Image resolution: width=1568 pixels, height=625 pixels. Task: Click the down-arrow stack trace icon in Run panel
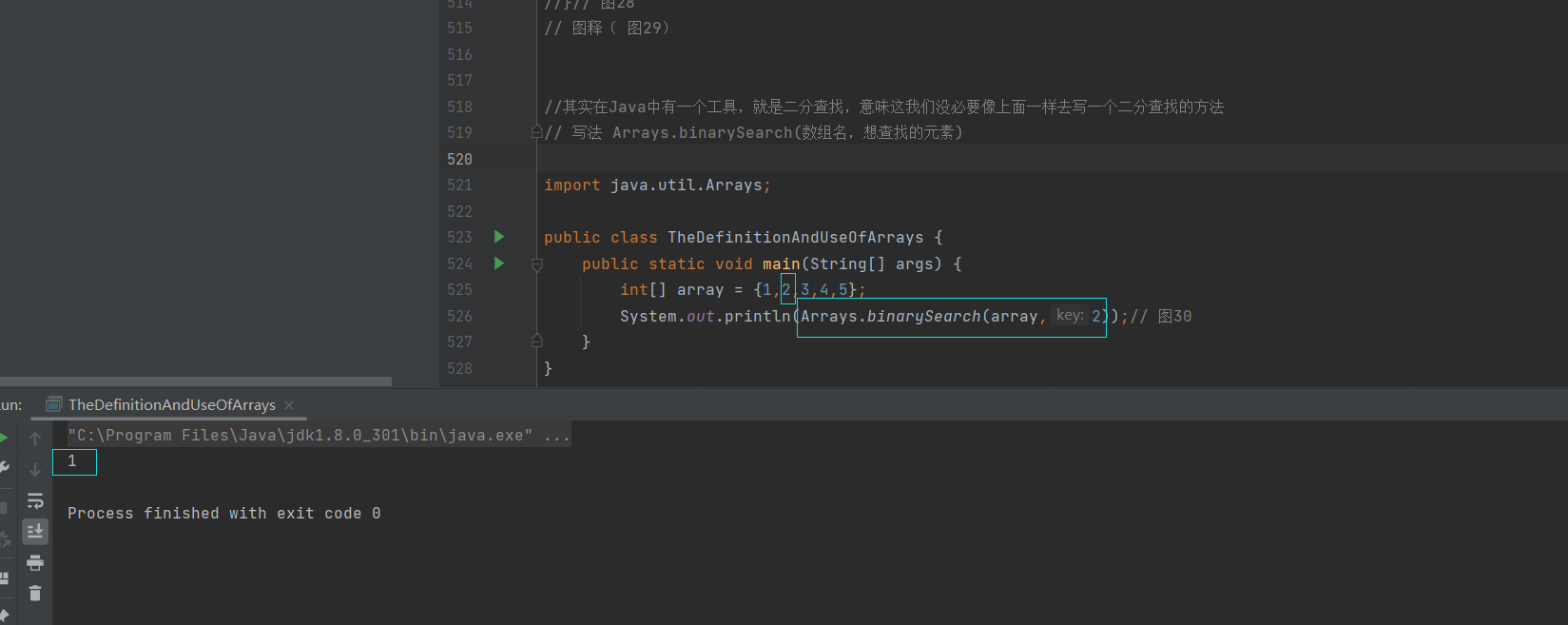click(x=35, y=469)
